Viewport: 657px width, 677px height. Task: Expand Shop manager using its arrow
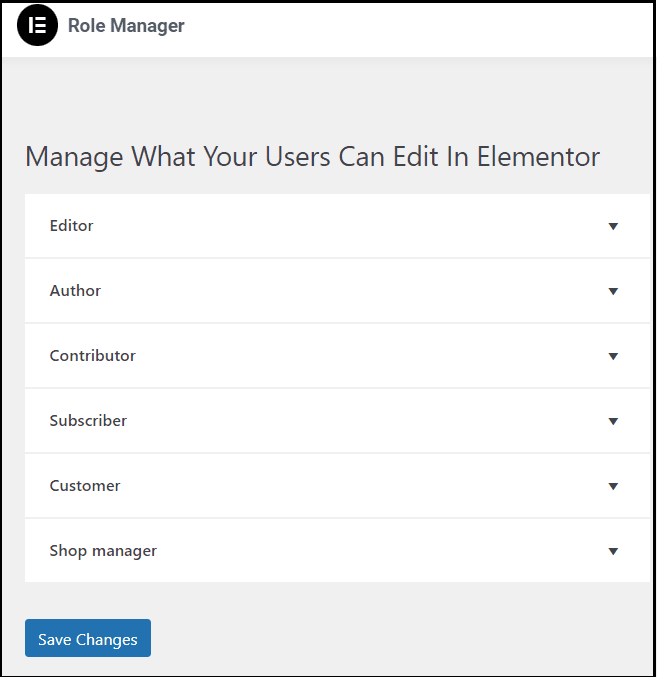click(x=613, y=551)
